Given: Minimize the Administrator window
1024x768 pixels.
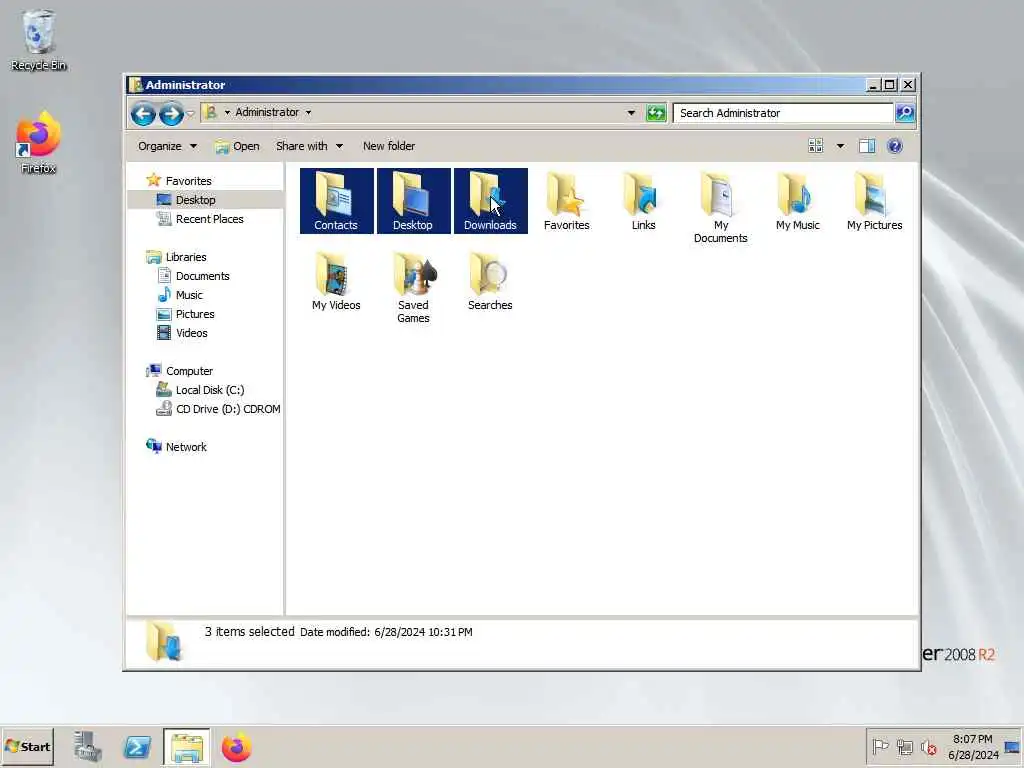Looking at the screenshot, I should point(873,85).
